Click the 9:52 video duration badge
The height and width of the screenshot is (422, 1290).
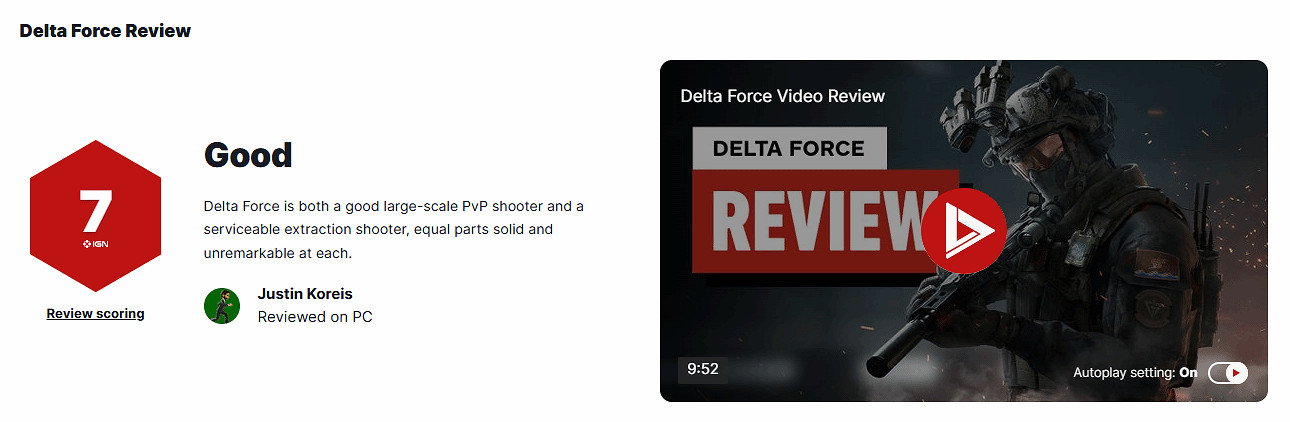tap(703, 369)
